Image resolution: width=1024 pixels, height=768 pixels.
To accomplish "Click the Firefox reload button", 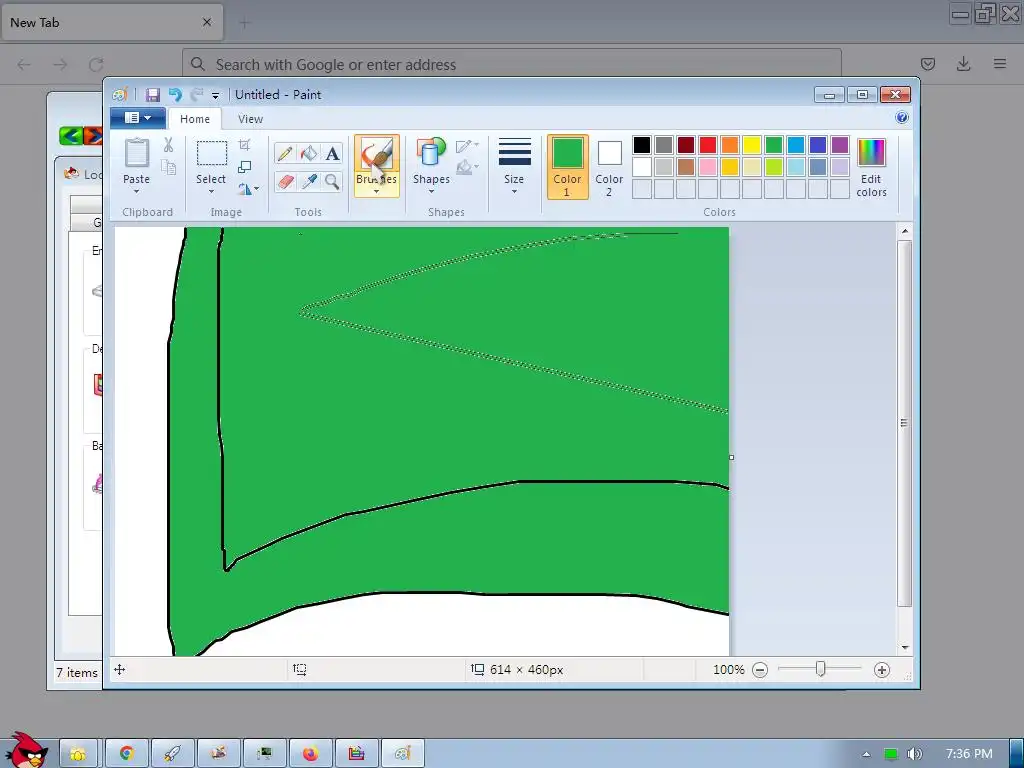I will pos(96,64).
